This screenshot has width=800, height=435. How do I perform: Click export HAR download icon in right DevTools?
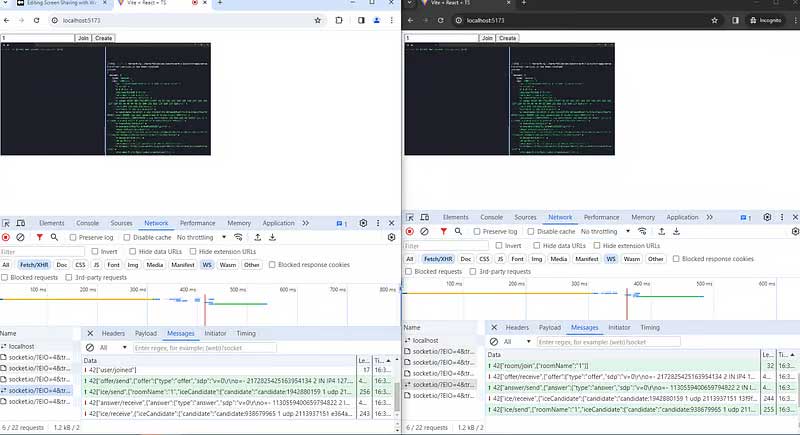pyautogui.click(x=675, y=231)
